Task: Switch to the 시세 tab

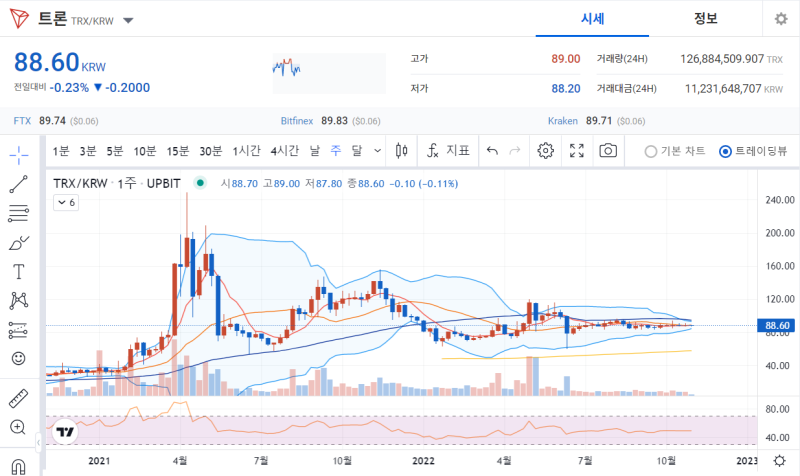Action: click(592, 19)
